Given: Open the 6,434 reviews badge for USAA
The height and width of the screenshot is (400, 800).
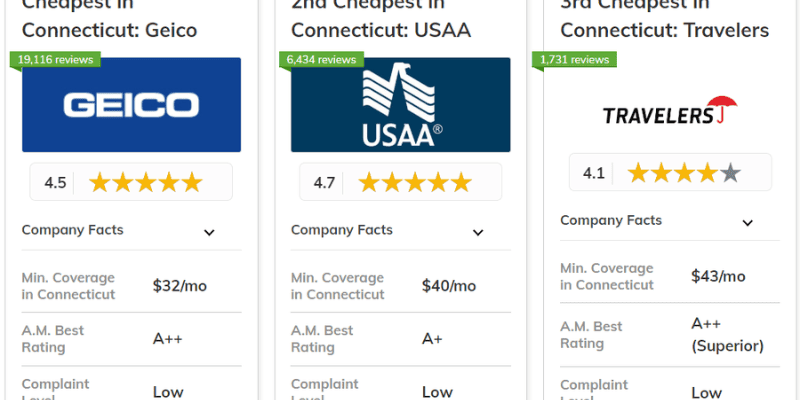Looking at the screenshot, I should [x=323, y=60].
